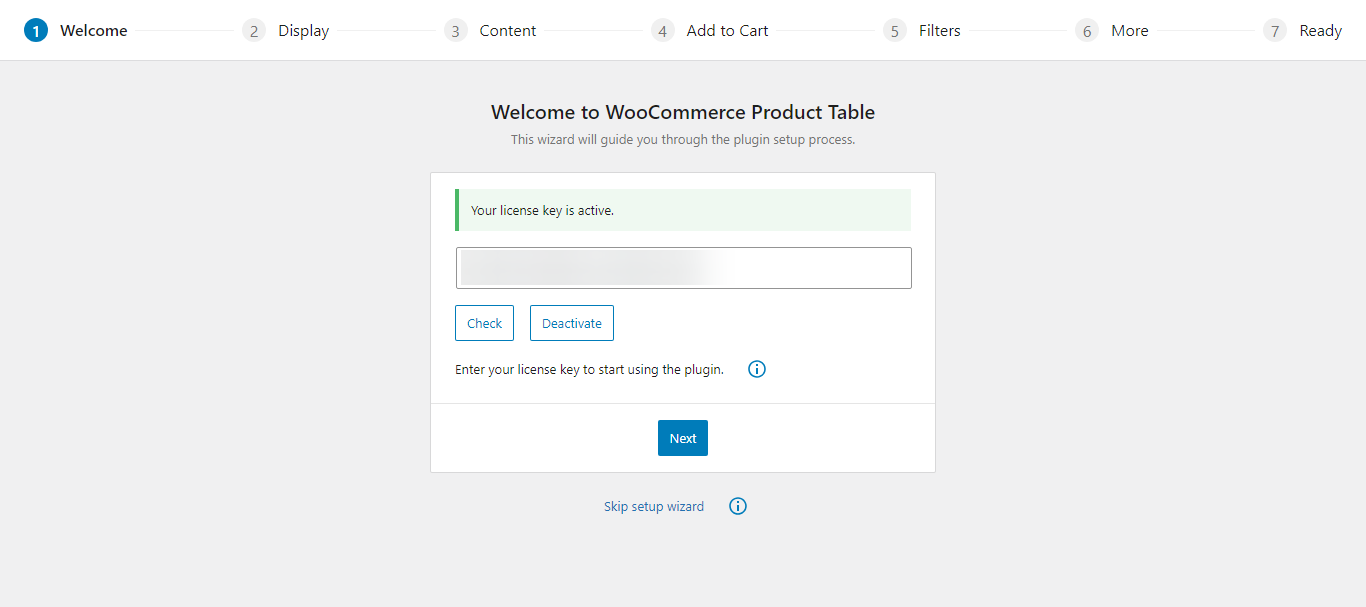Select the step 2 circle for Display

[x=254, y=31]
